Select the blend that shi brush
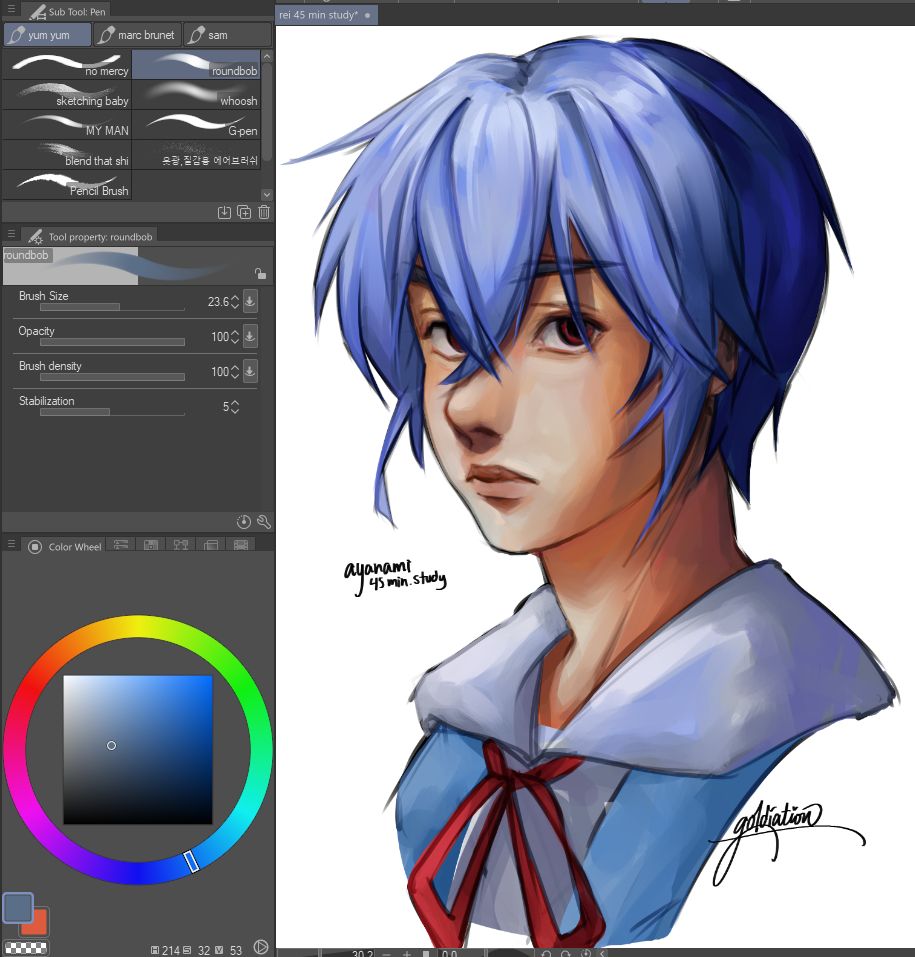The width and height of the screenshot is (915, 957). pyautogui.click(x=67, y=154)
